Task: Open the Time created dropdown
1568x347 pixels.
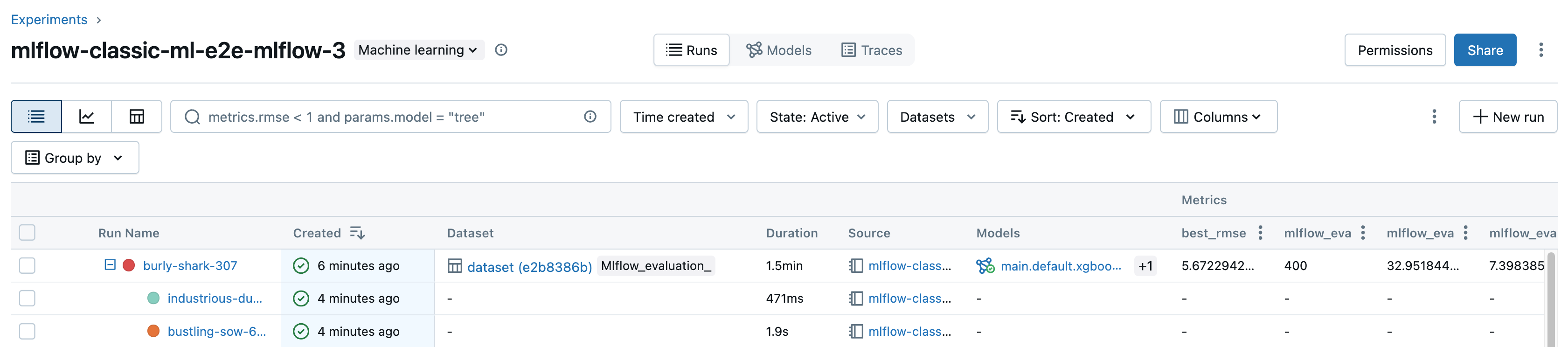Action: (x=684, y=116)
